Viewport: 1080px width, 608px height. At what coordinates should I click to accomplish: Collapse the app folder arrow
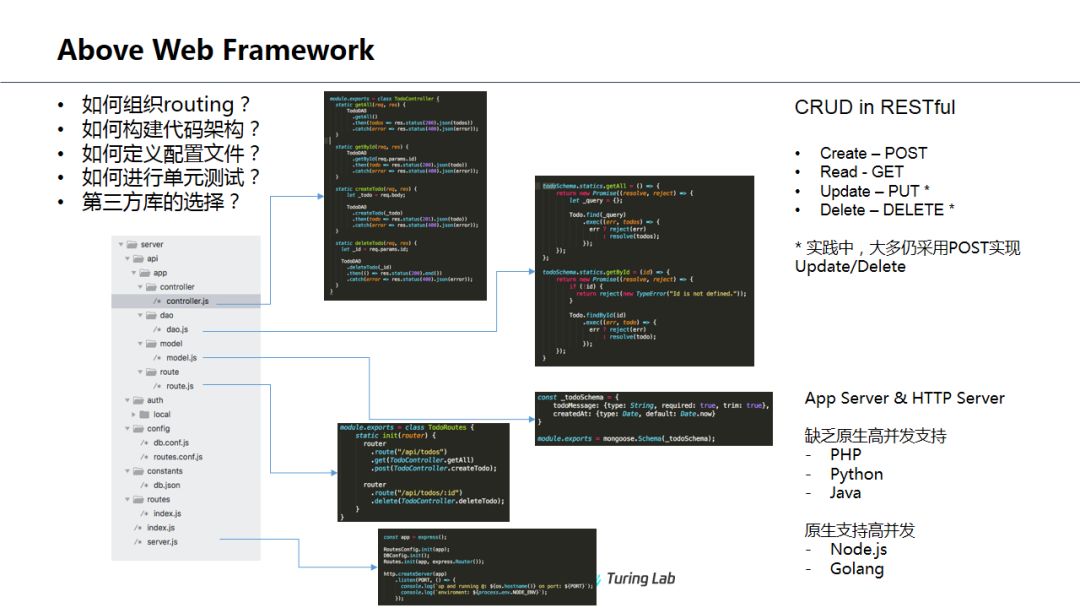(134, 273)
